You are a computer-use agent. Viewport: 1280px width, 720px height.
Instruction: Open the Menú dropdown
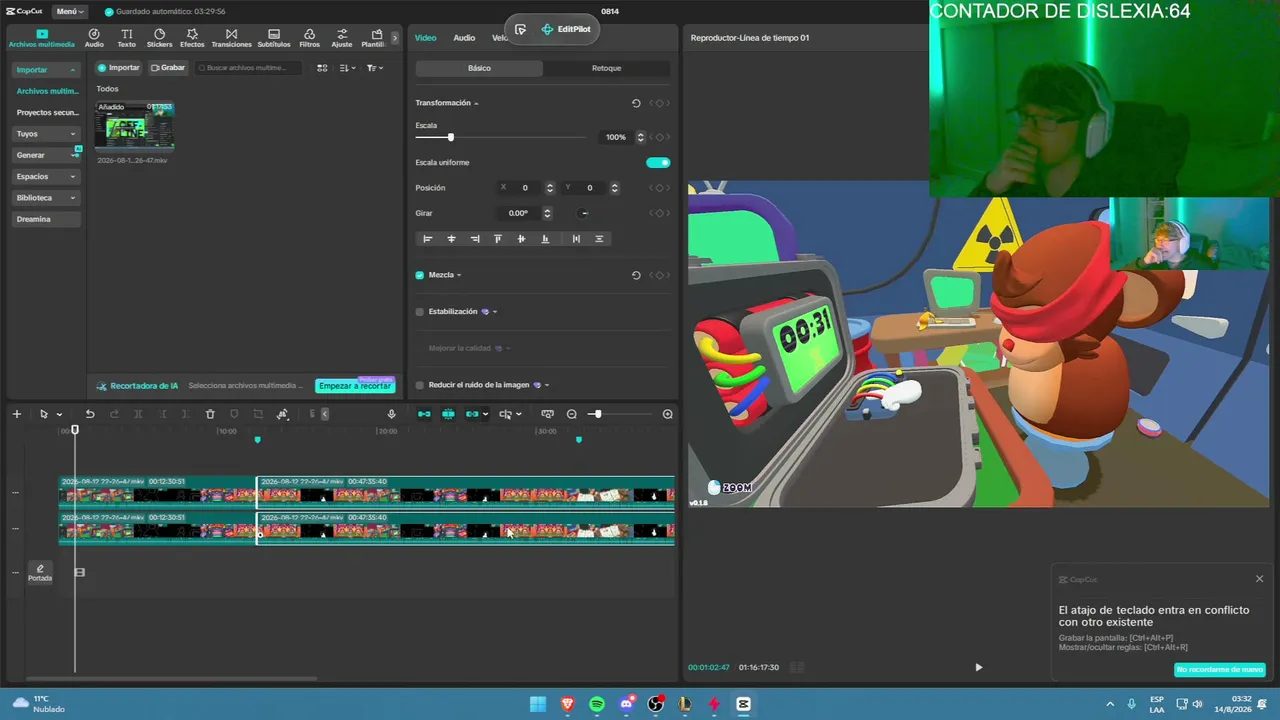pos(70,12)
